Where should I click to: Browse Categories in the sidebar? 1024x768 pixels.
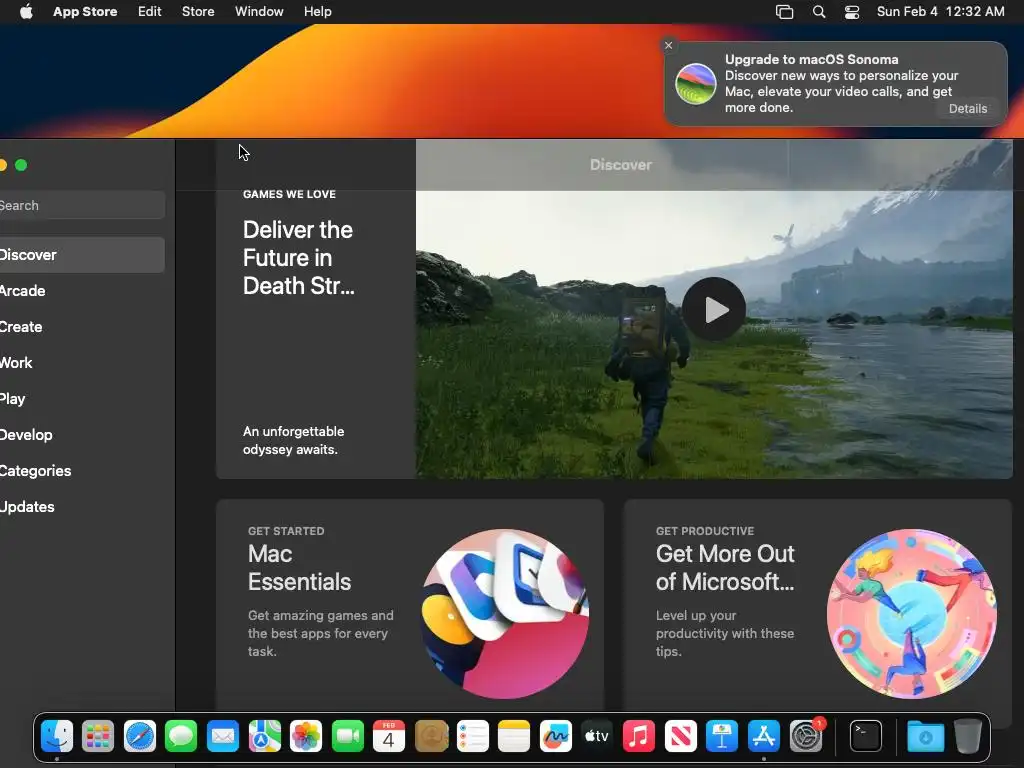[x=80, y=470]
